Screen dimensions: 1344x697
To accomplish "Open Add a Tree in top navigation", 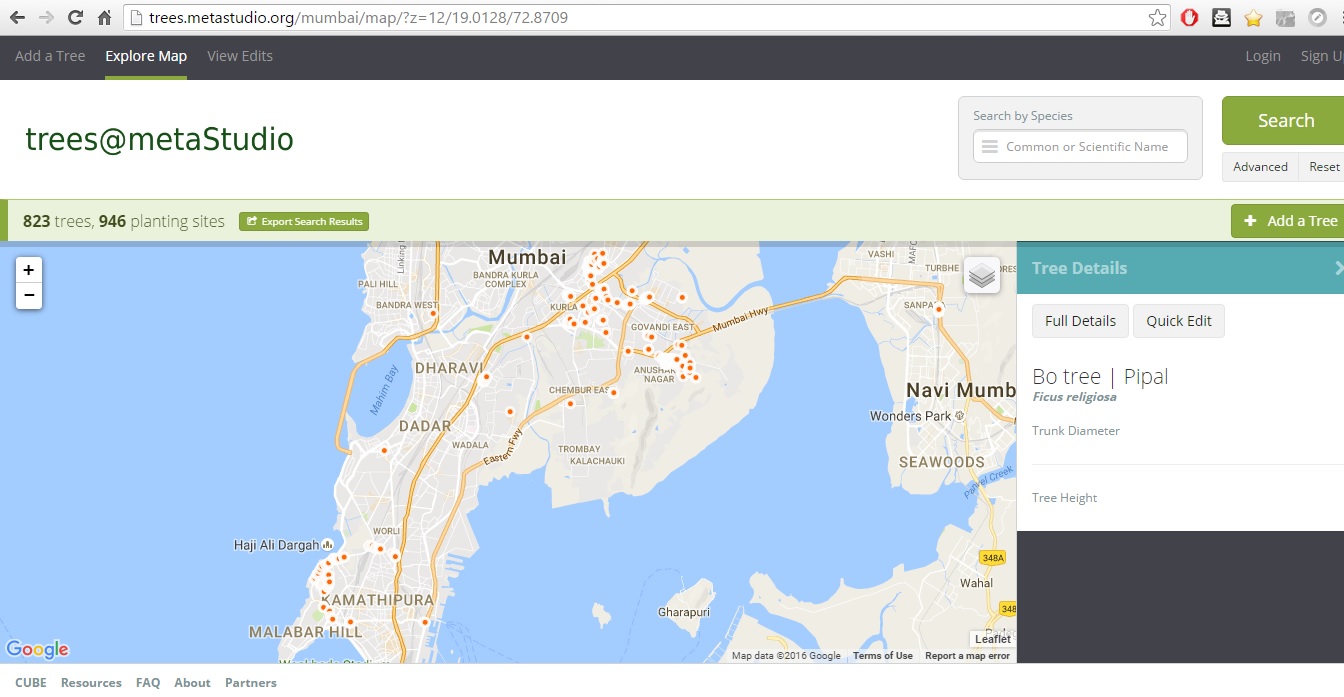I will click(x=50, y=56).
